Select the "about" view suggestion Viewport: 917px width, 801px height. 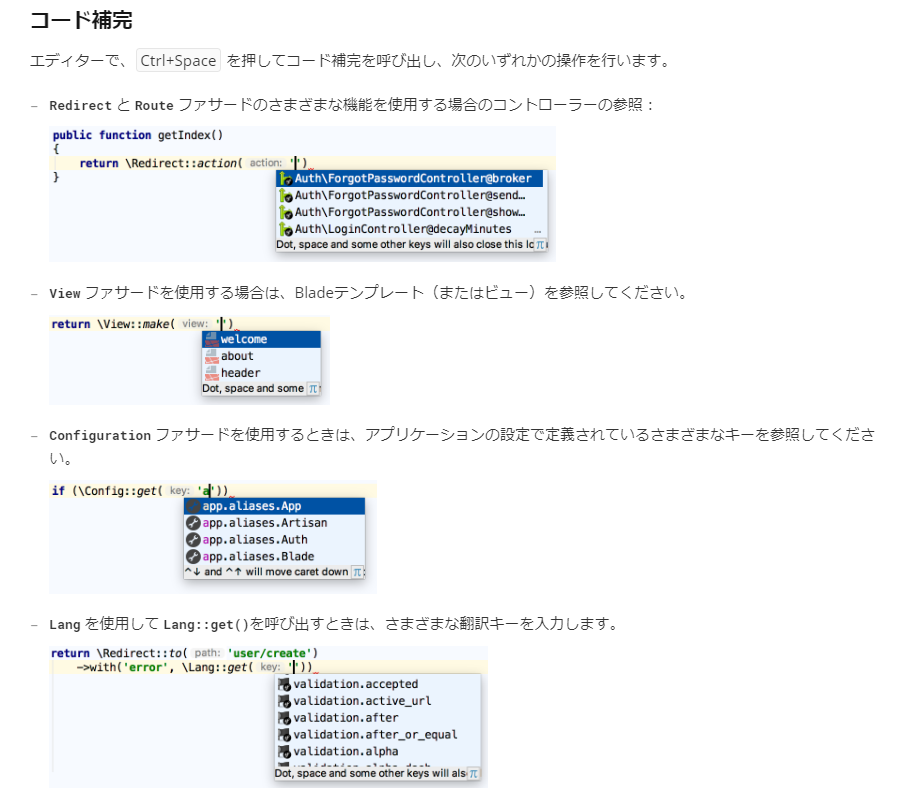[237, 356]
